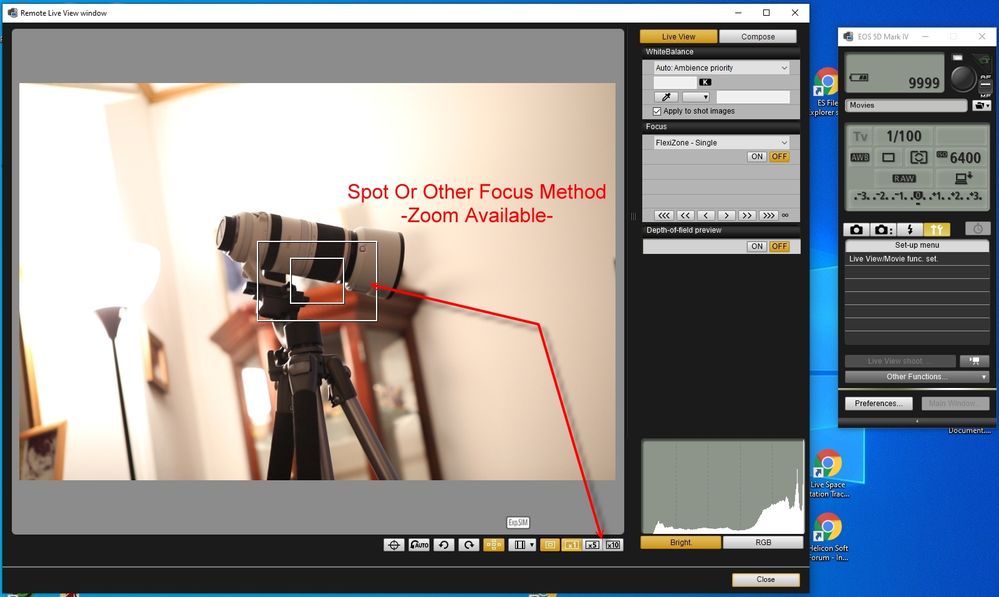This screenshot has height=597, width=999.
Task: Rotate the live view image left
Action: point(444,545)
